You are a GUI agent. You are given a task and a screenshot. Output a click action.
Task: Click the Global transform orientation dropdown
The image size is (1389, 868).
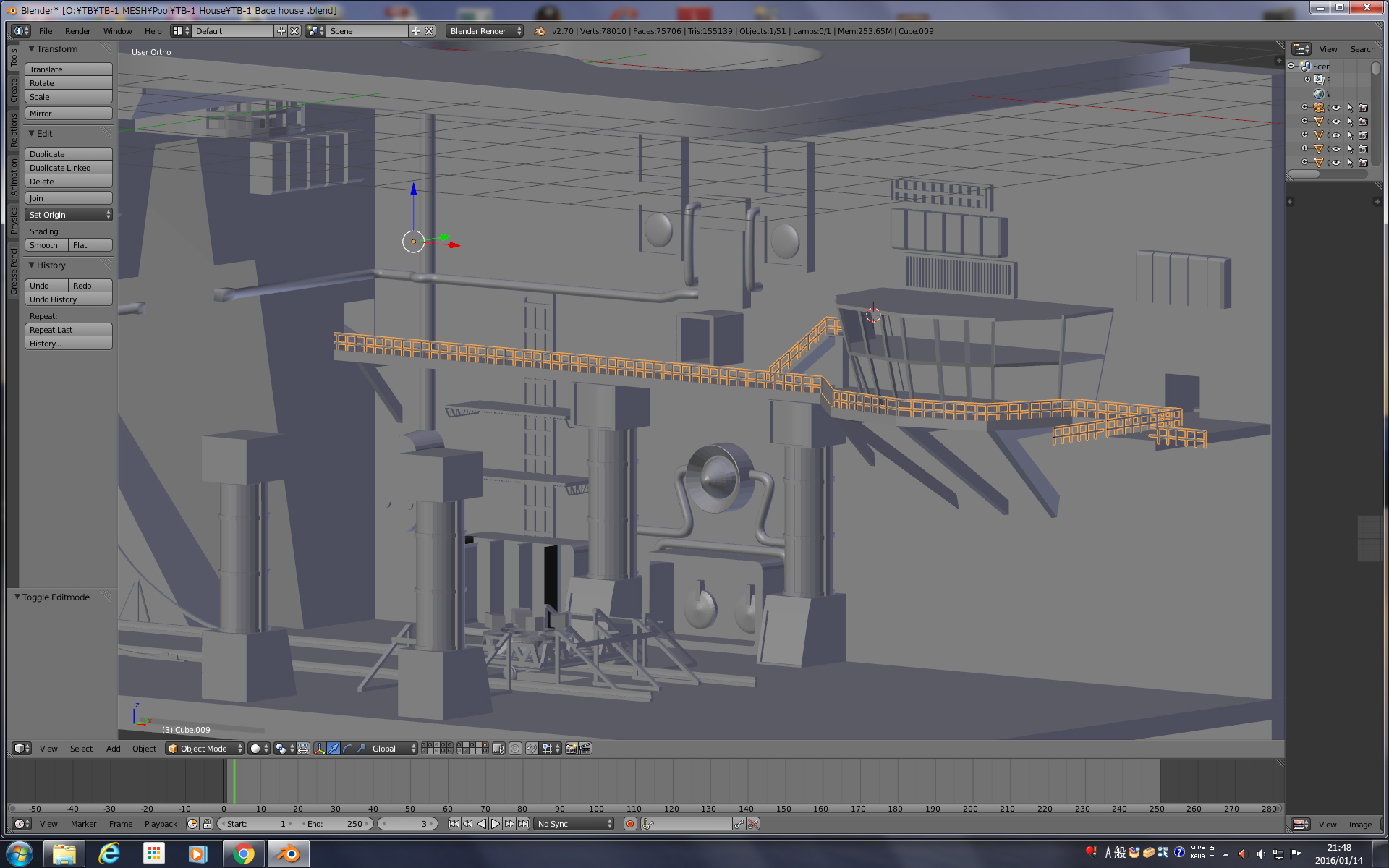click(391, 748)
